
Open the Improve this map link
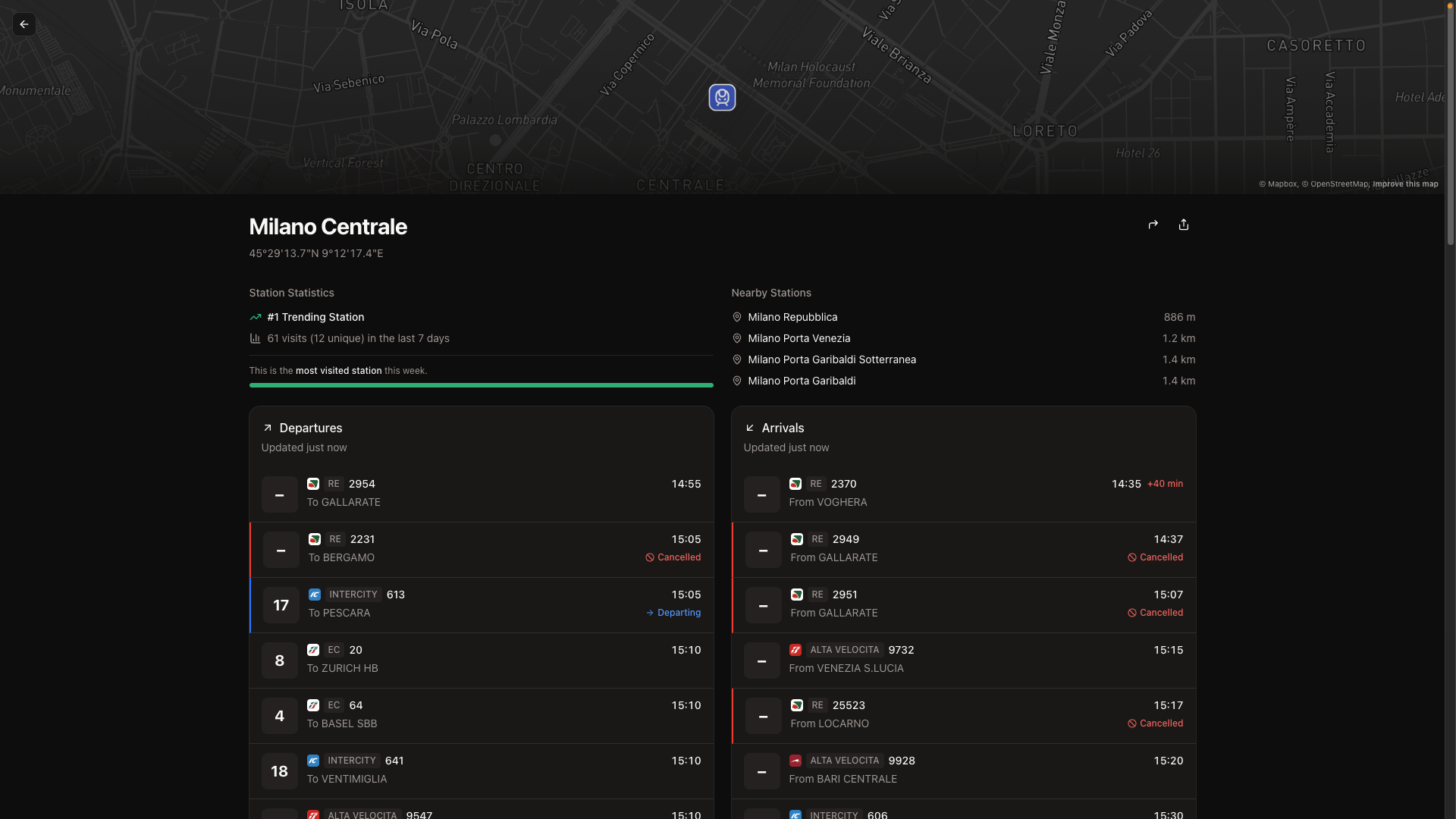tap(1404, 184)
